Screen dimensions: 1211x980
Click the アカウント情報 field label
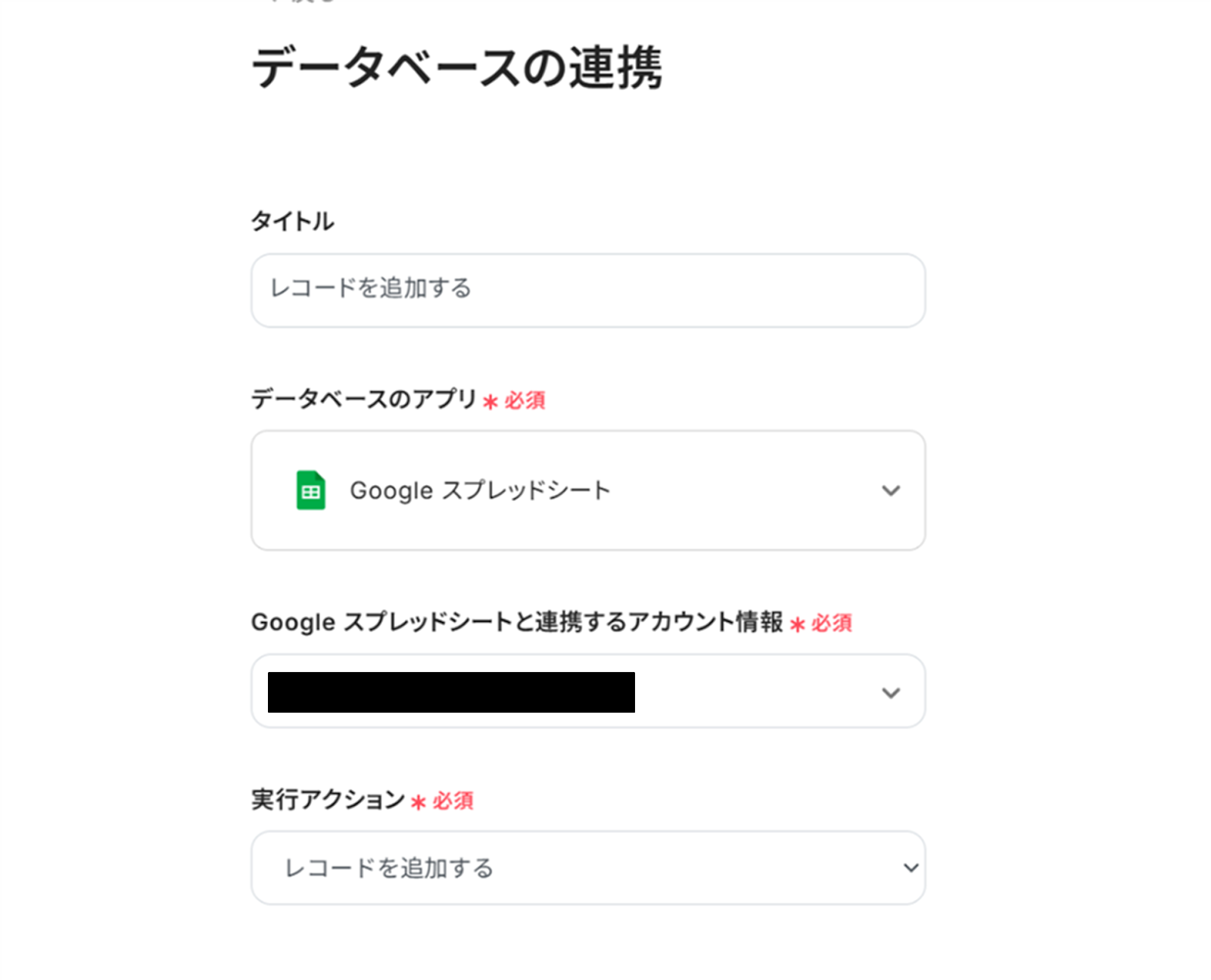(x=516, y=622)
